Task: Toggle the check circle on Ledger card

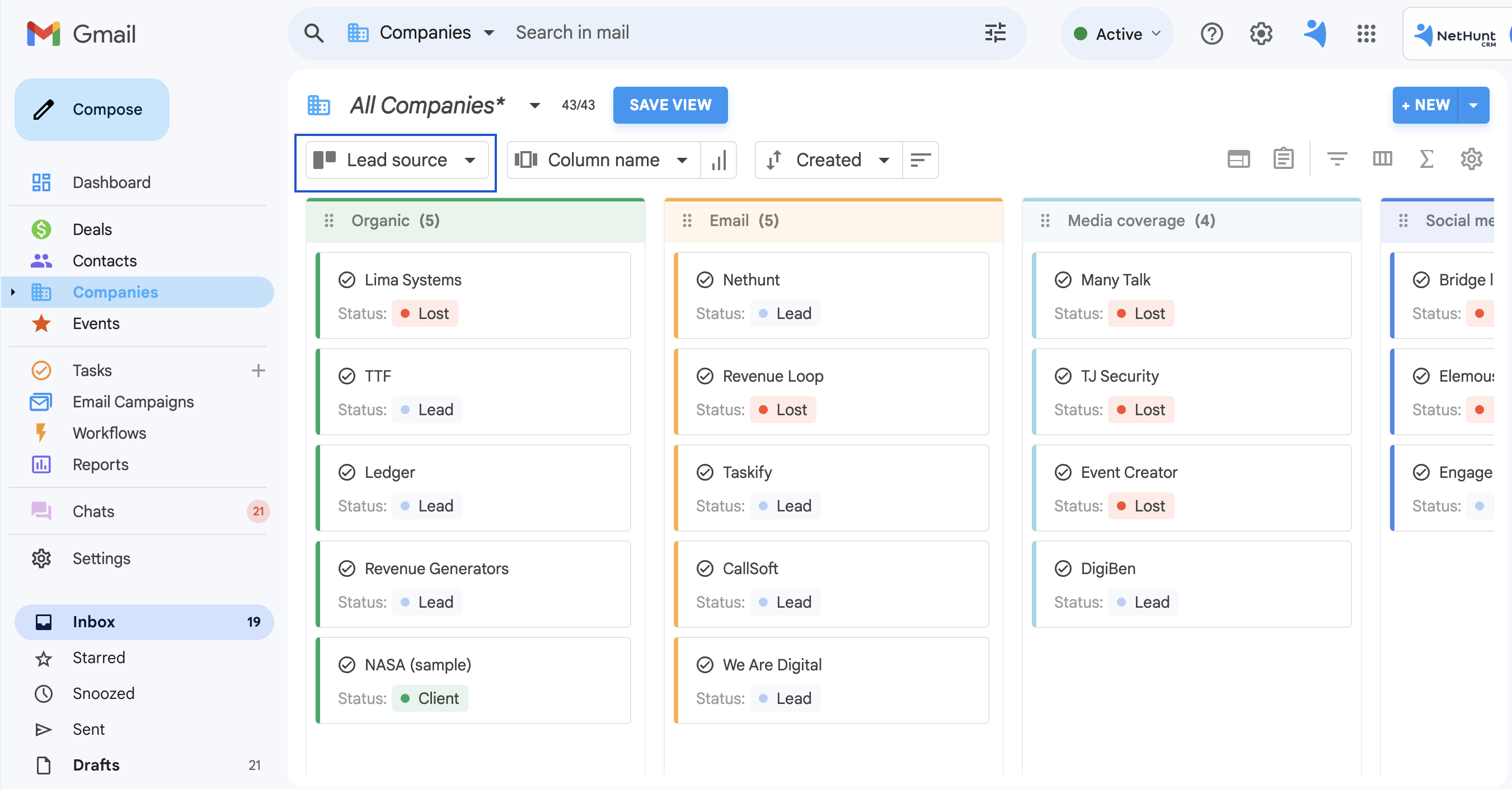Action: [347, 473]
